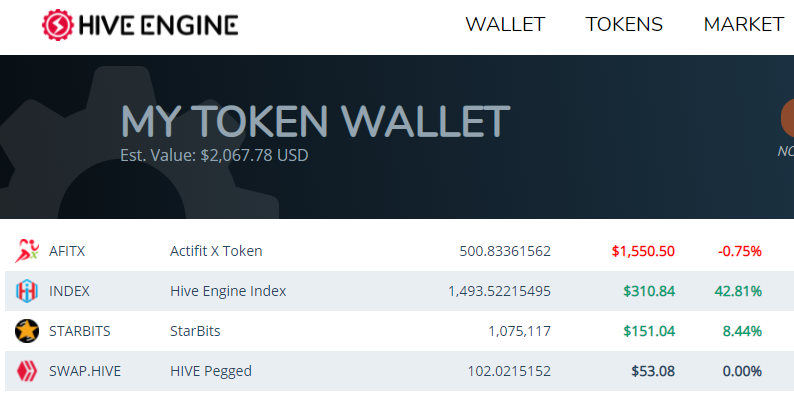
Task: Select the STARBITS symbol text
Action: click(x=80, y=331)
